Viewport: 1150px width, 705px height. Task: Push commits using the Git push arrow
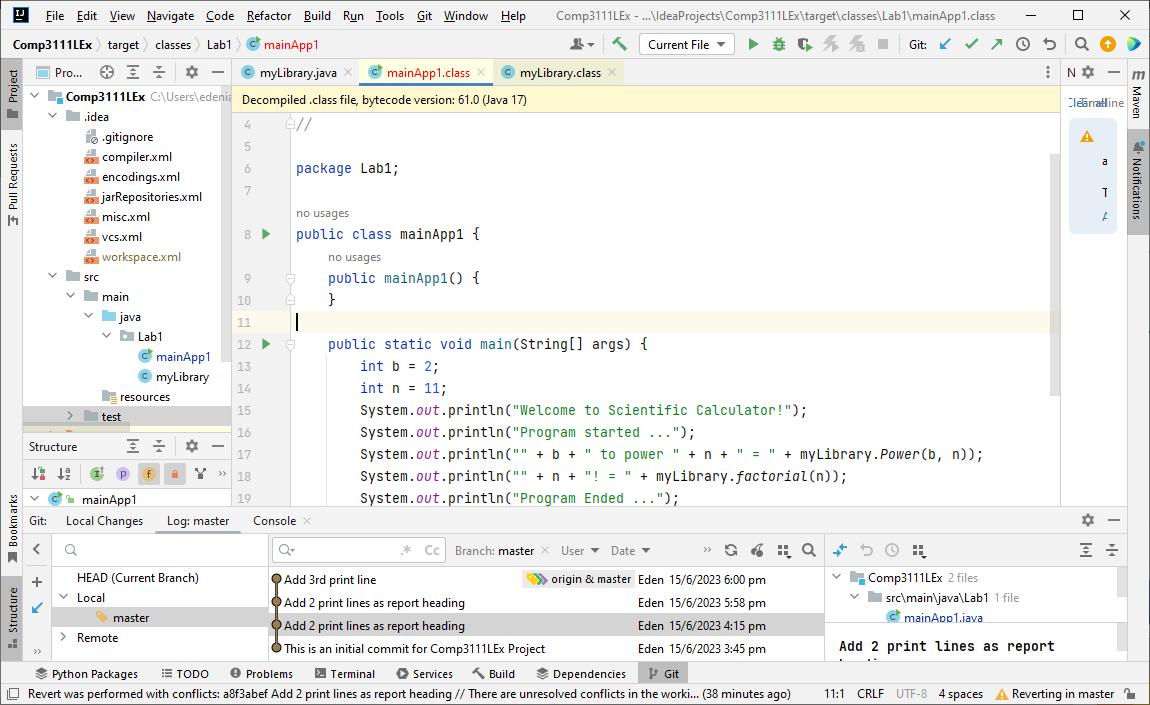(x=997, y=44)
